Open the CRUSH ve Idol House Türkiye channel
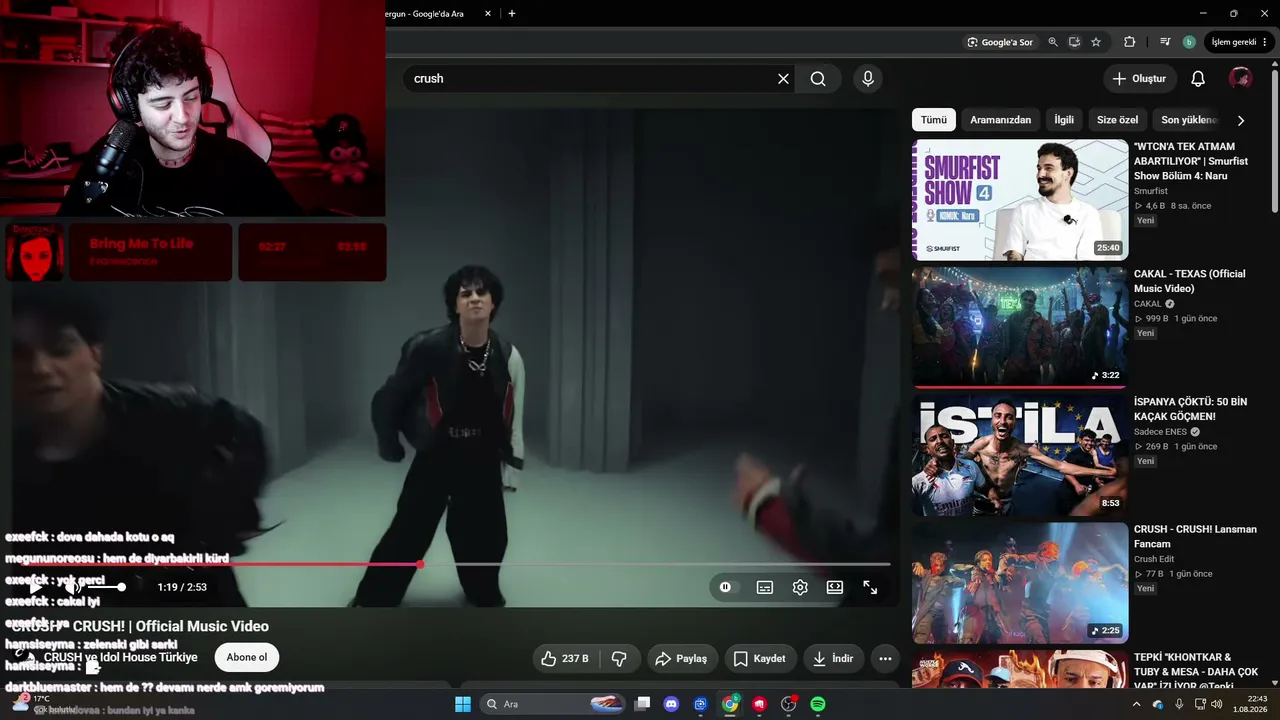The width and height of the screenshot is (1280, 720). pos(121,657)
